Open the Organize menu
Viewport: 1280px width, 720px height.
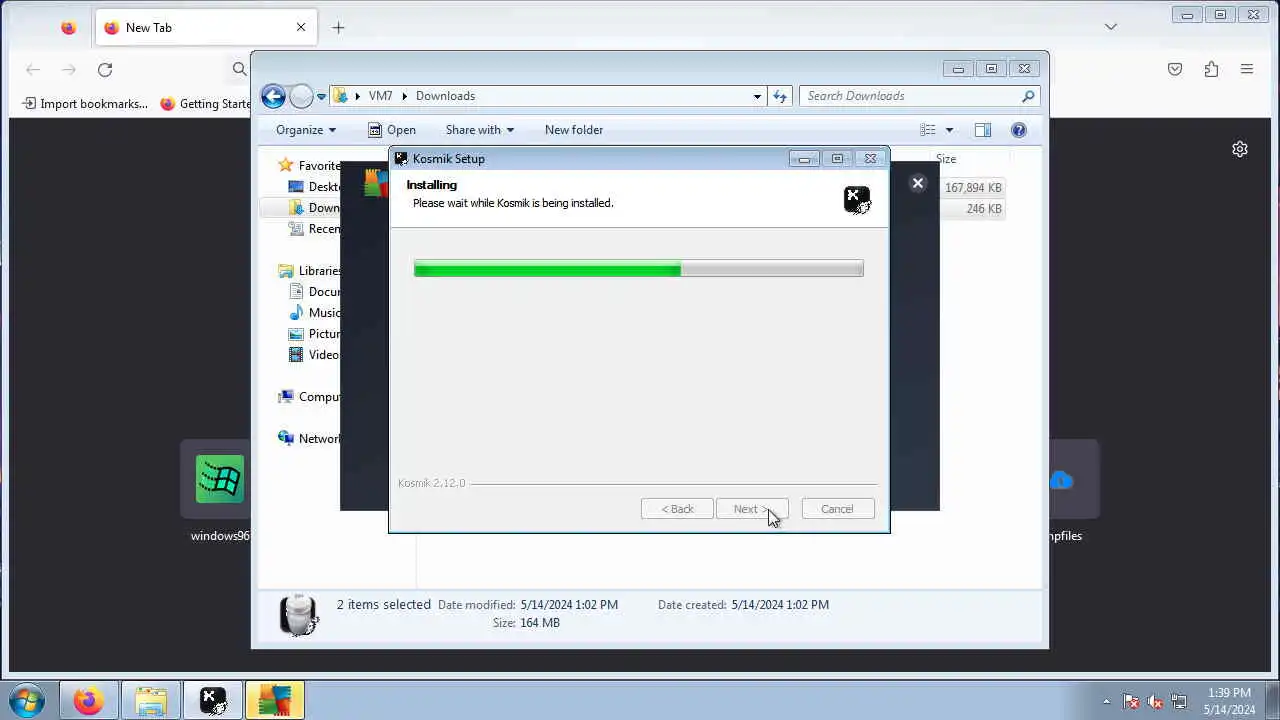coord(306,130)
